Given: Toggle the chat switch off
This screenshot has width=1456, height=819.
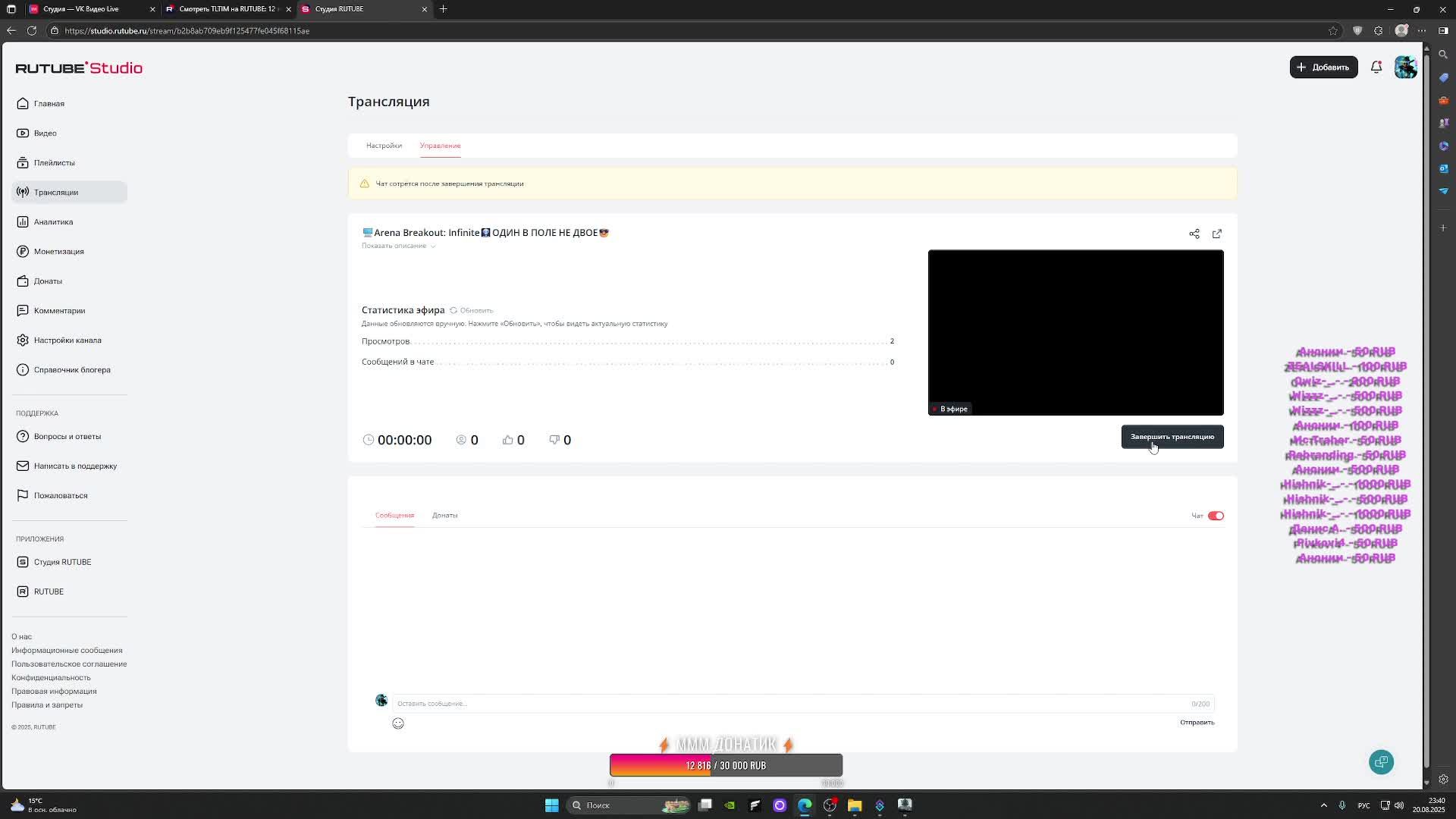Looking at the screenshot, I should (1216, 516).
